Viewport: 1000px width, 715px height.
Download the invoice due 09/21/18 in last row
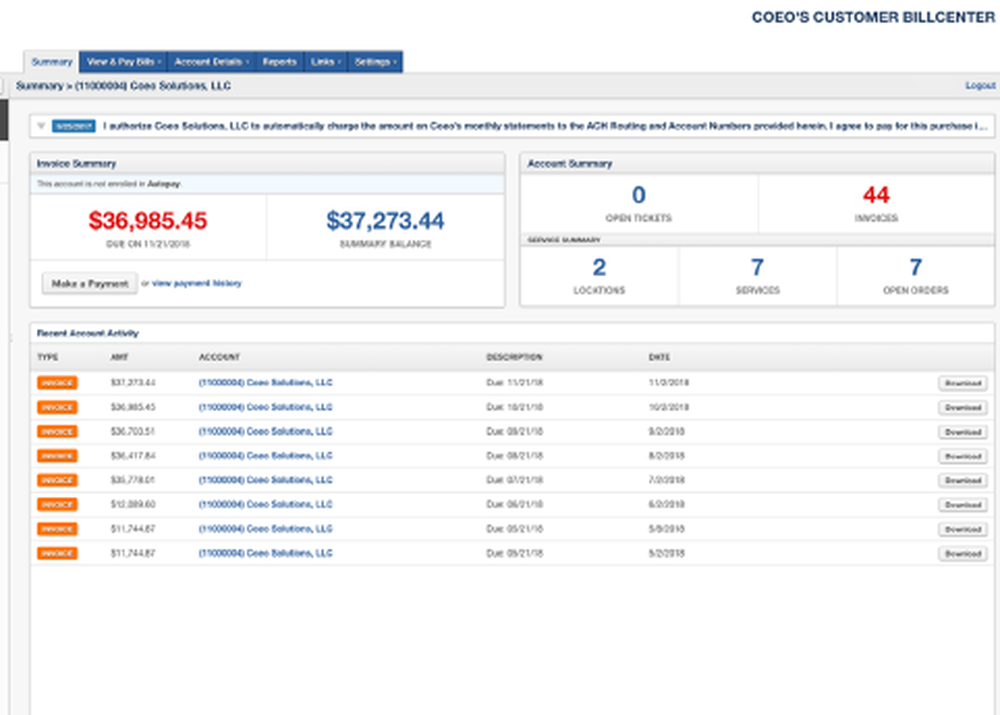pos(962,554)
